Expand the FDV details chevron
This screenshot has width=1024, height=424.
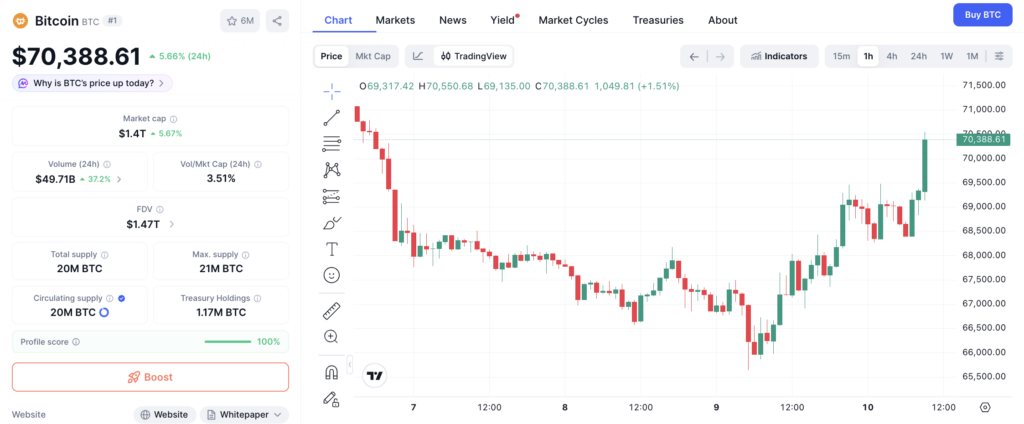coord(172,224)
